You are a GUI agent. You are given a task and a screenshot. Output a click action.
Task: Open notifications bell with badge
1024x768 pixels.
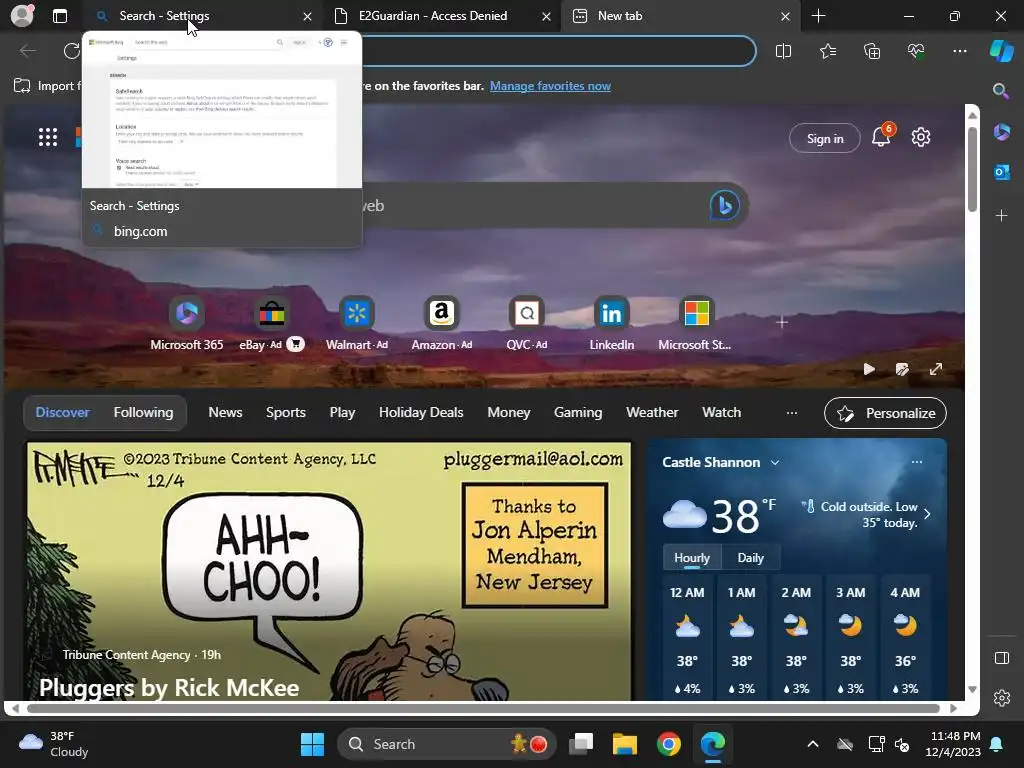point(882,135)
